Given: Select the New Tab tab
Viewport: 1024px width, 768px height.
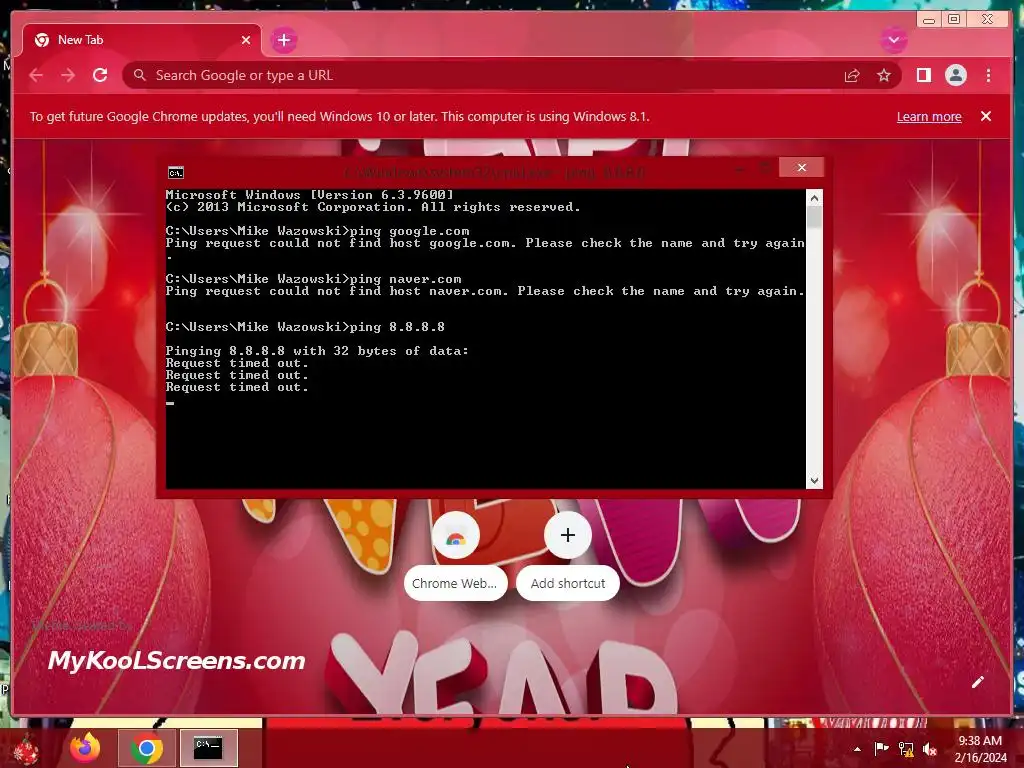Looking at the screenshot, I should 142,40.
